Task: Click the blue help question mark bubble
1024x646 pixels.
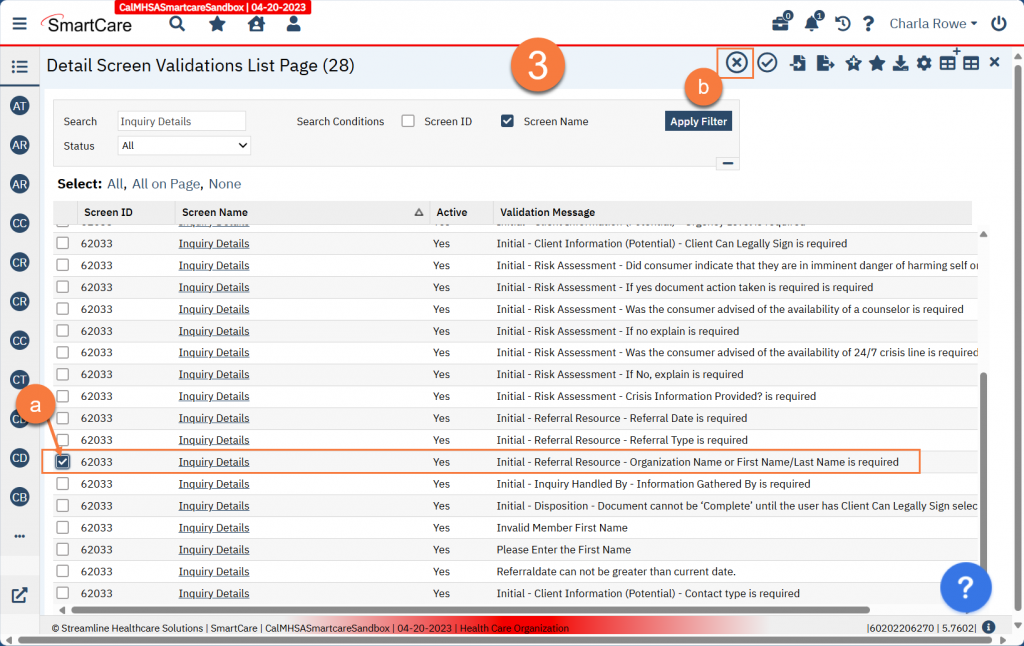Action: (965, 585)
